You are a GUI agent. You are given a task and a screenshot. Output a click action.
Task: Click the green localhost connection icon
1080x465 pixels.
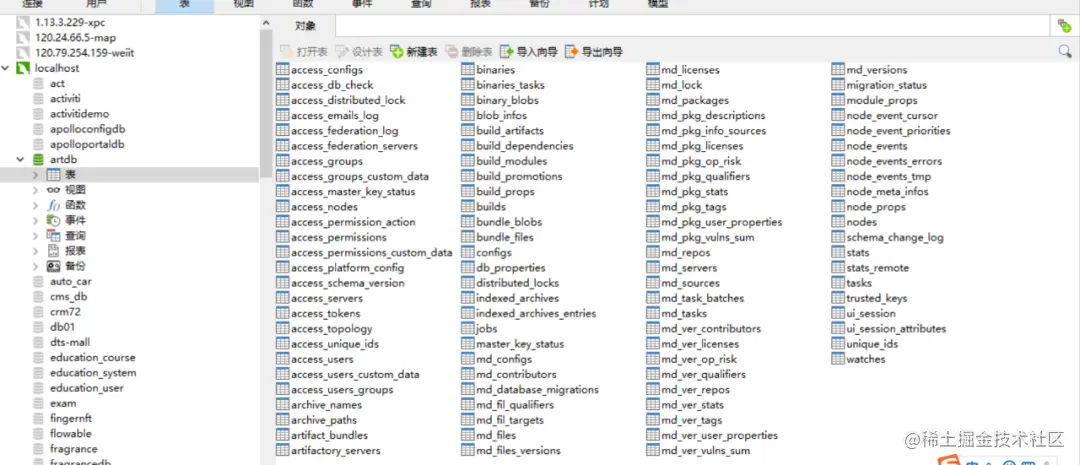click(x=23, y=68)
